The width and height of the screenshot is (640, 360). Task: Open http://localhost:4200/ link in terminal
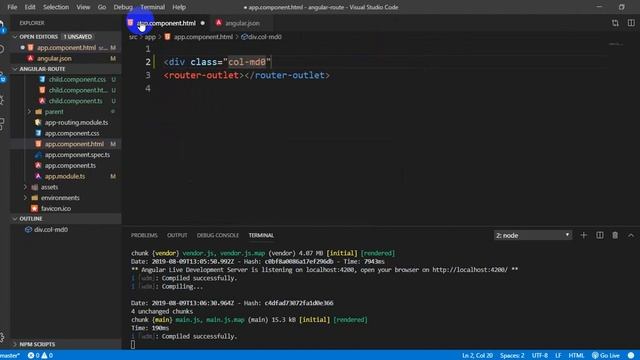click(470, 270)
